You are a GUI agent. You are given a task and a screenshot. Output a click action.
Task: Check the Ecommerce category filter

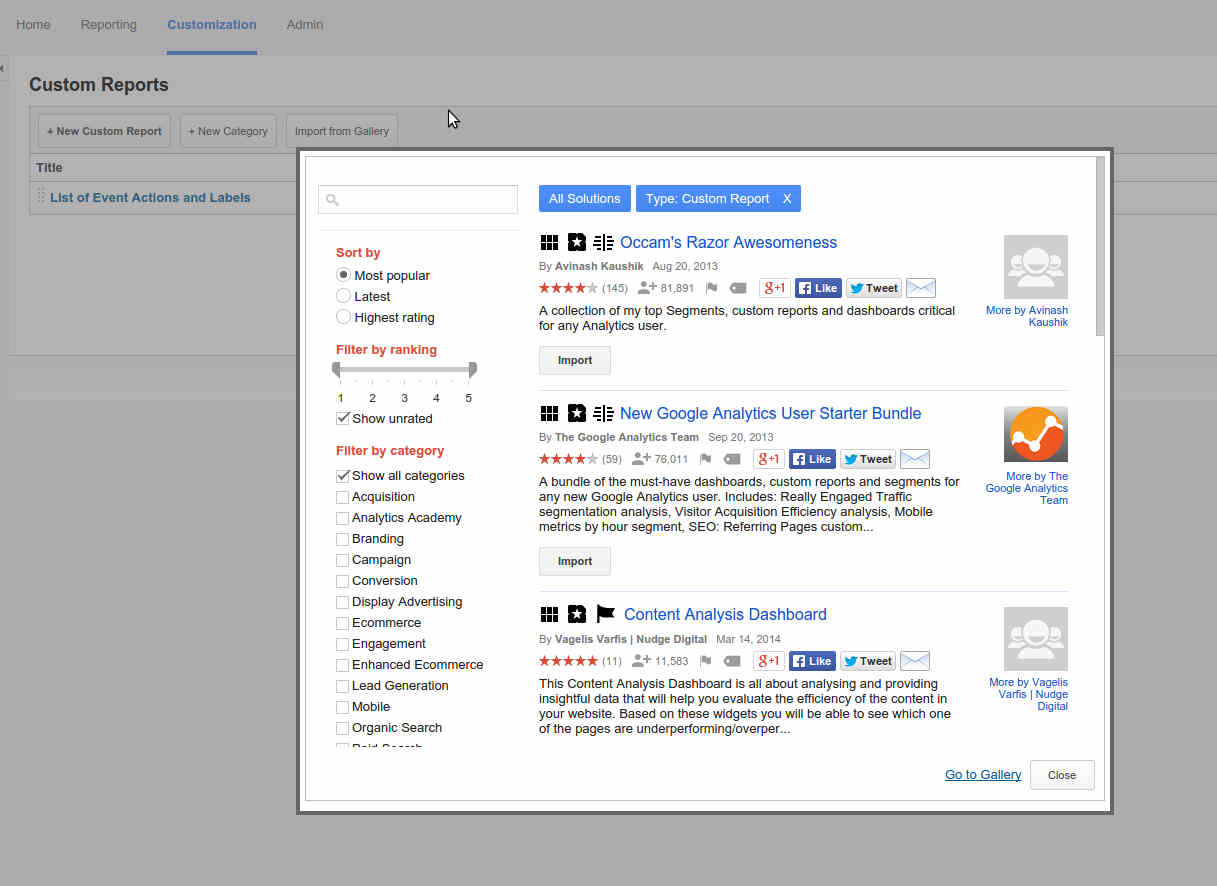[x=343, y=623]
